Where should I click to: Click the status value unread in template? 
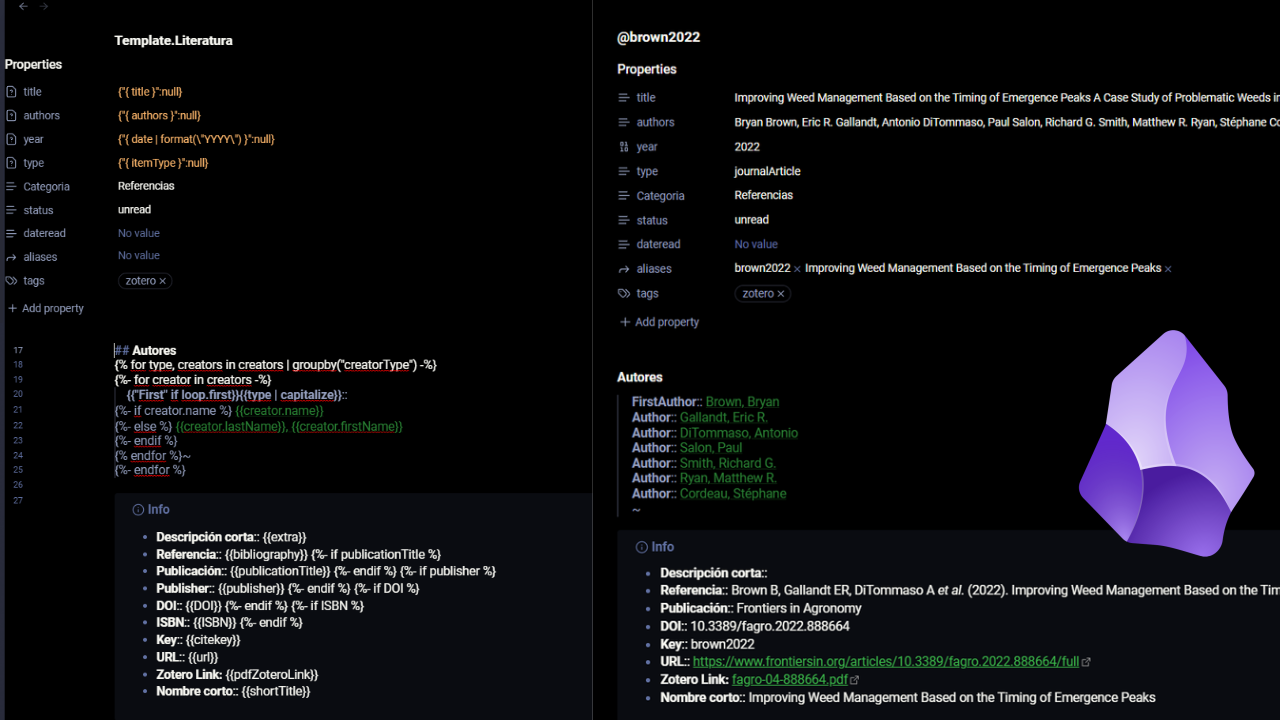pyautogui.click(x=134, y=210)
